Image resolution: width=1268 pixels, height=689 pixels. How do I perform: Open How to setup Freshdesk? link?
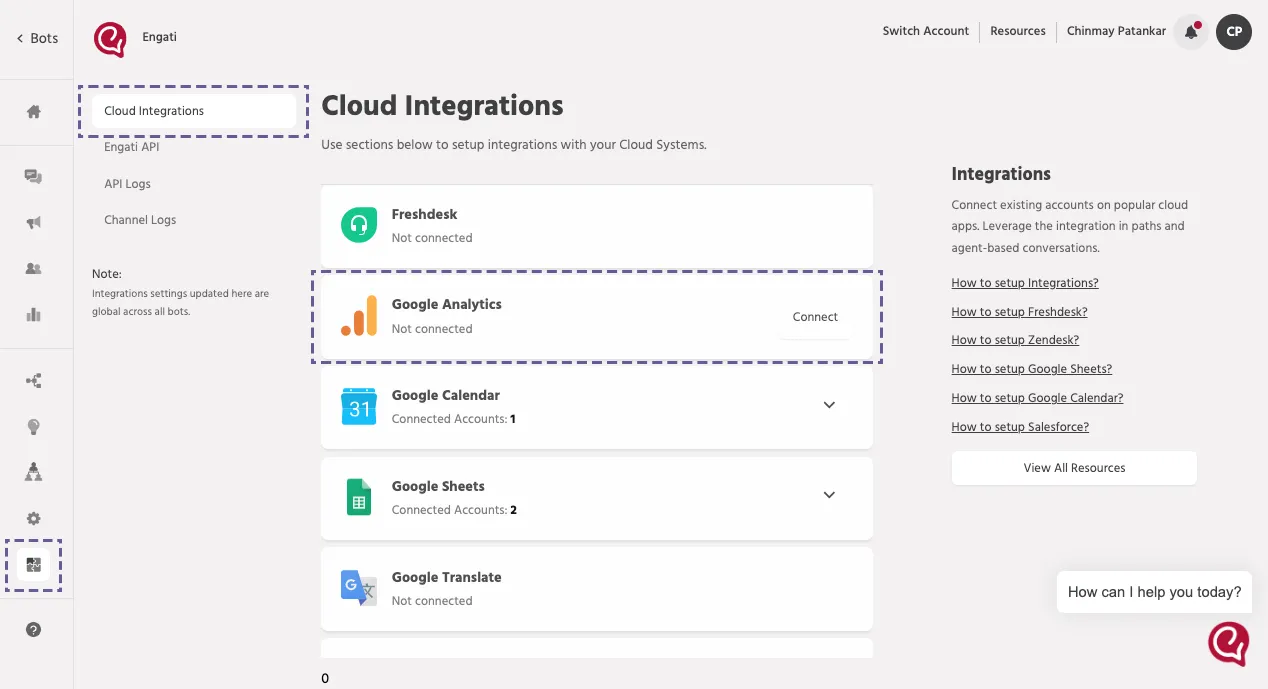(1019, 312)
